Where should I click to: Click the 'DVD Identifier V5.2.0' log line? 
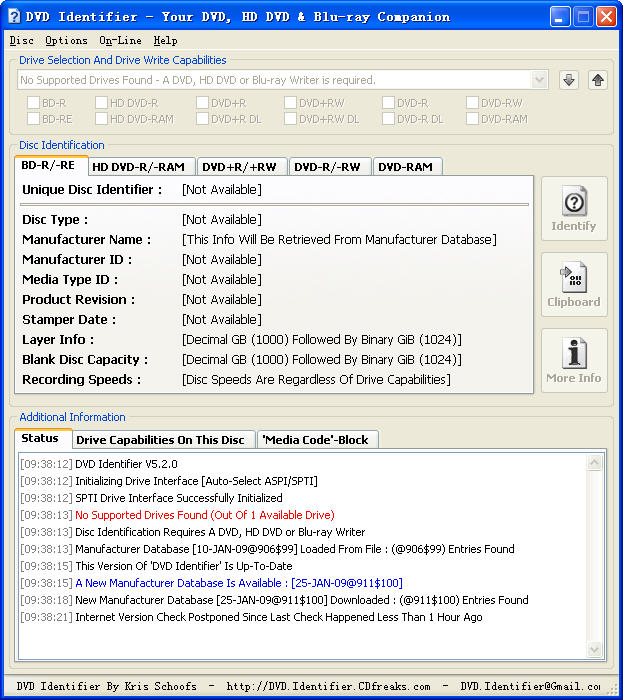126,464
